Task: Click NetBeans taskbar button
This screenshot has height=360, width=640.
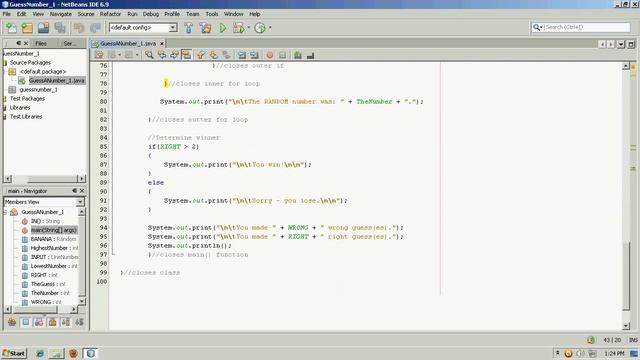Action: tap(90, 353)
